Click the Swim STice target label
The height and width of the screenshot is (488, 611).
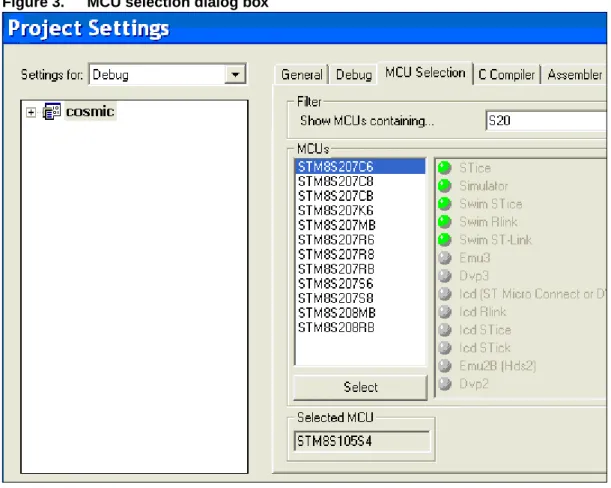(491, 204)
